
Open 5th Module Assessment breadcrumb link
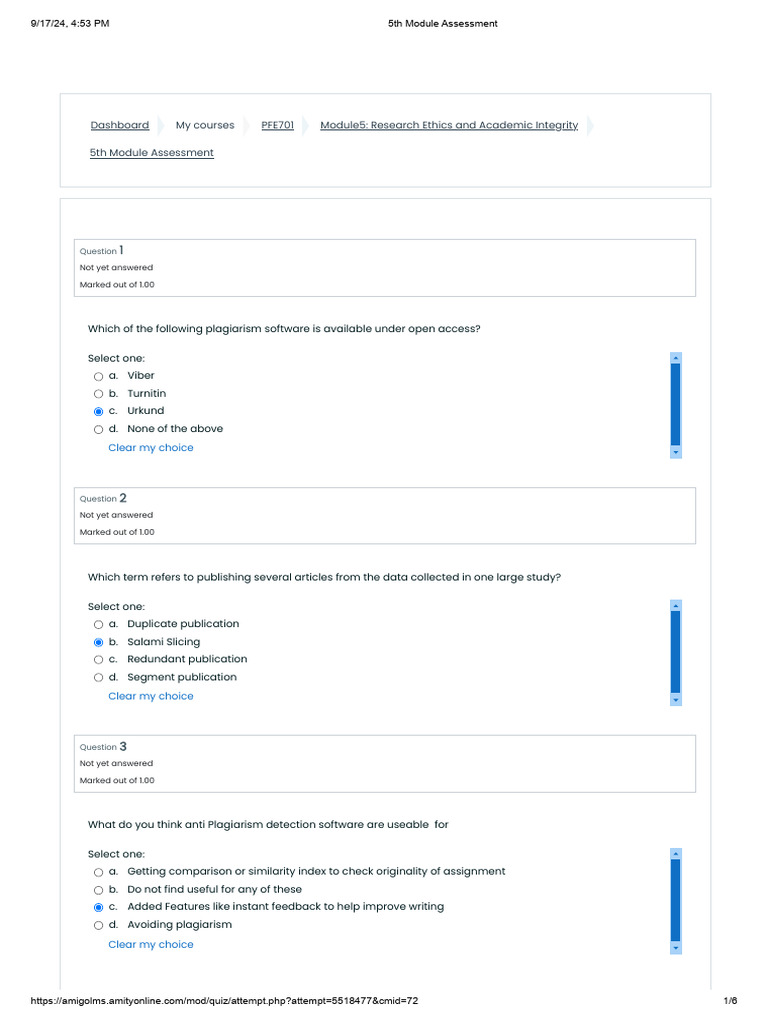(x=152, y=152)
